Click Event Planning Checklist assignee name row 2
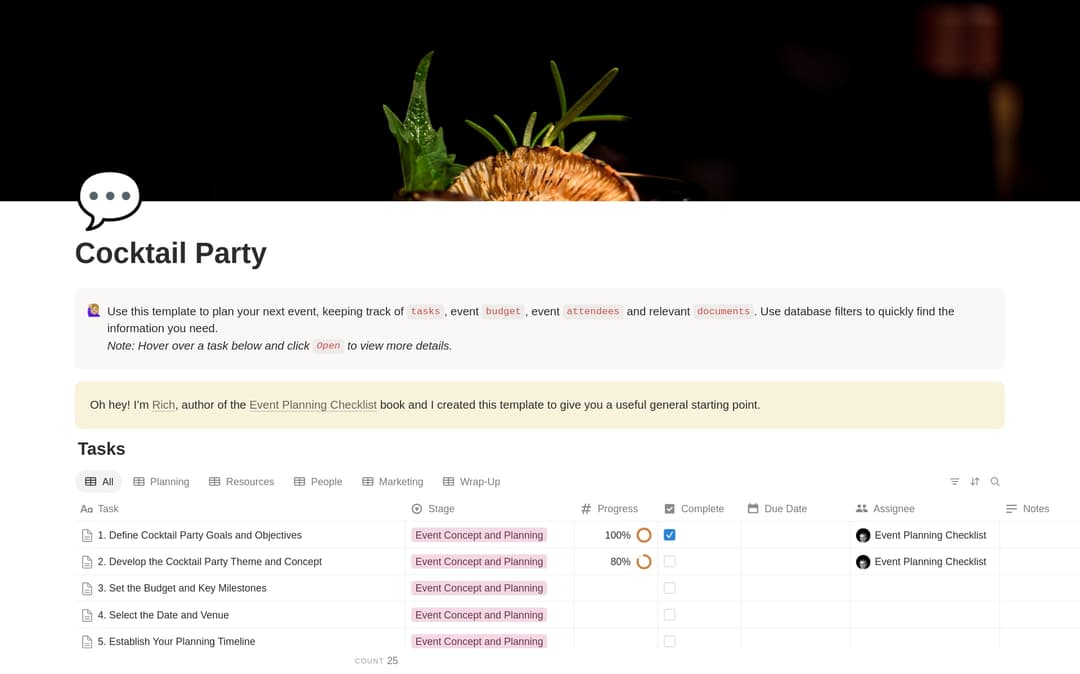The width and height of the screenshot is (1080, 674). [930, 562]
